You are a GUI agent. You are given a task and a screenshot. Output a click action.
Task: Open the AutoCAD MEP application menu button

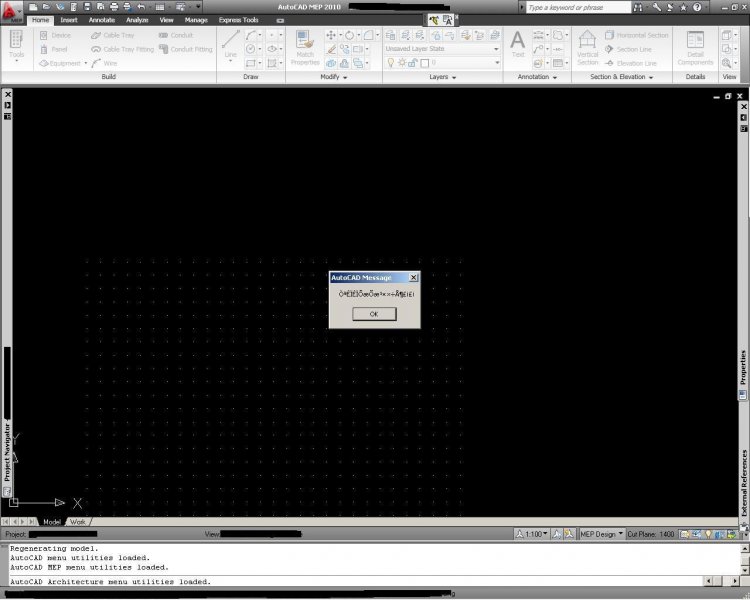click(11, 12)
